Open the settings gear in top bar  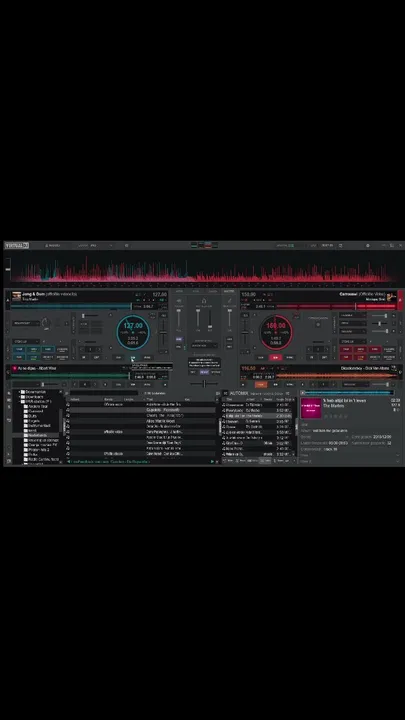pos(367,245)
